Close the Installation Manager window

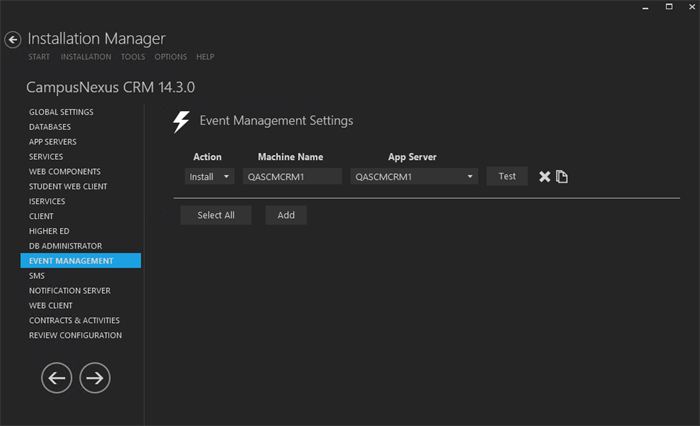pyautogui.click(x=692, y=7)
